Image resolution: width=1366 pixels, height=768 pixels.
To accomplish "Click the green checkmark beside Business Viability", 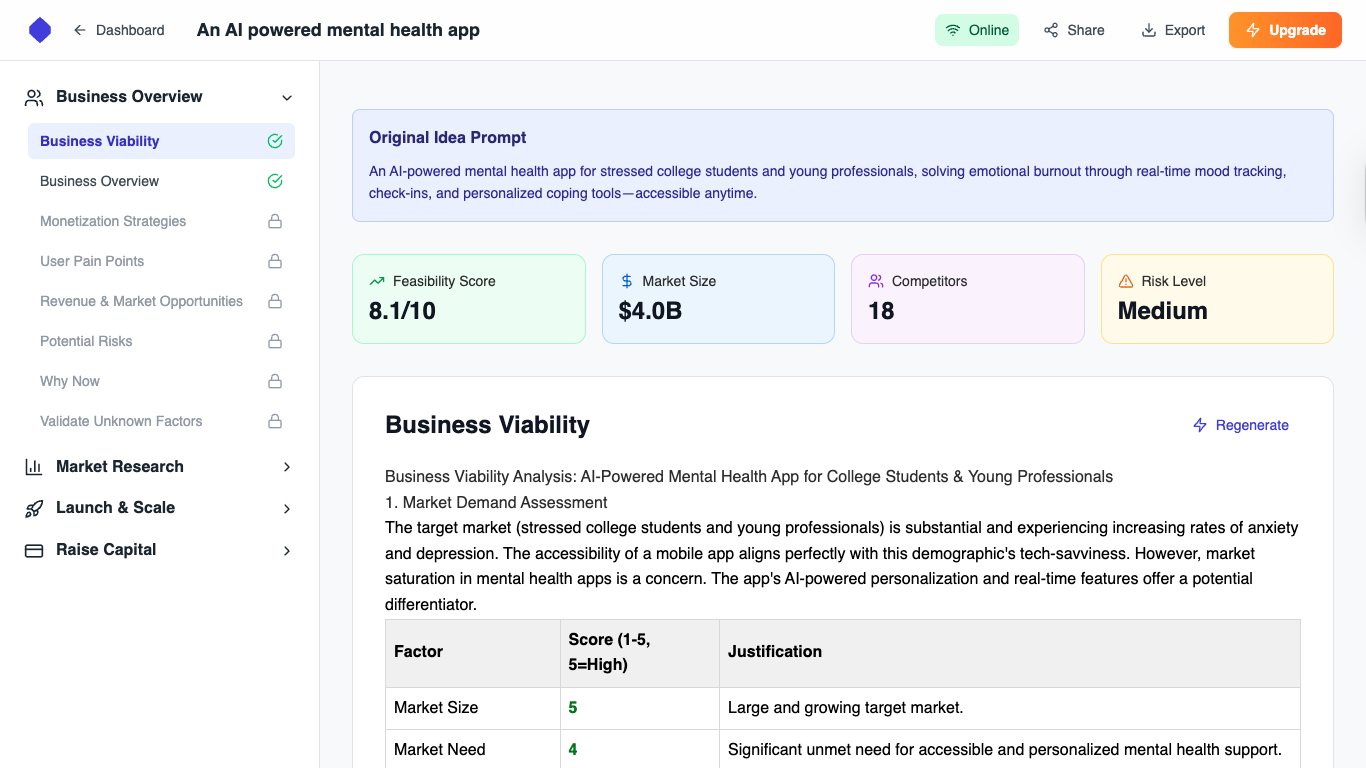I will click(275, 141).
